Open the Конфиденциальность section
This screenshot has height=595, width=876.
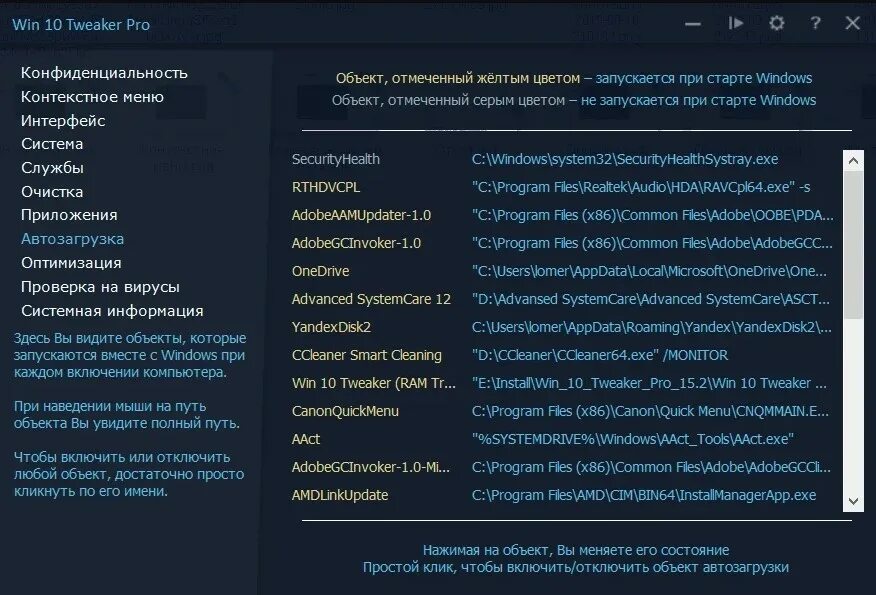pyautogui.click(x=104, y=73)
